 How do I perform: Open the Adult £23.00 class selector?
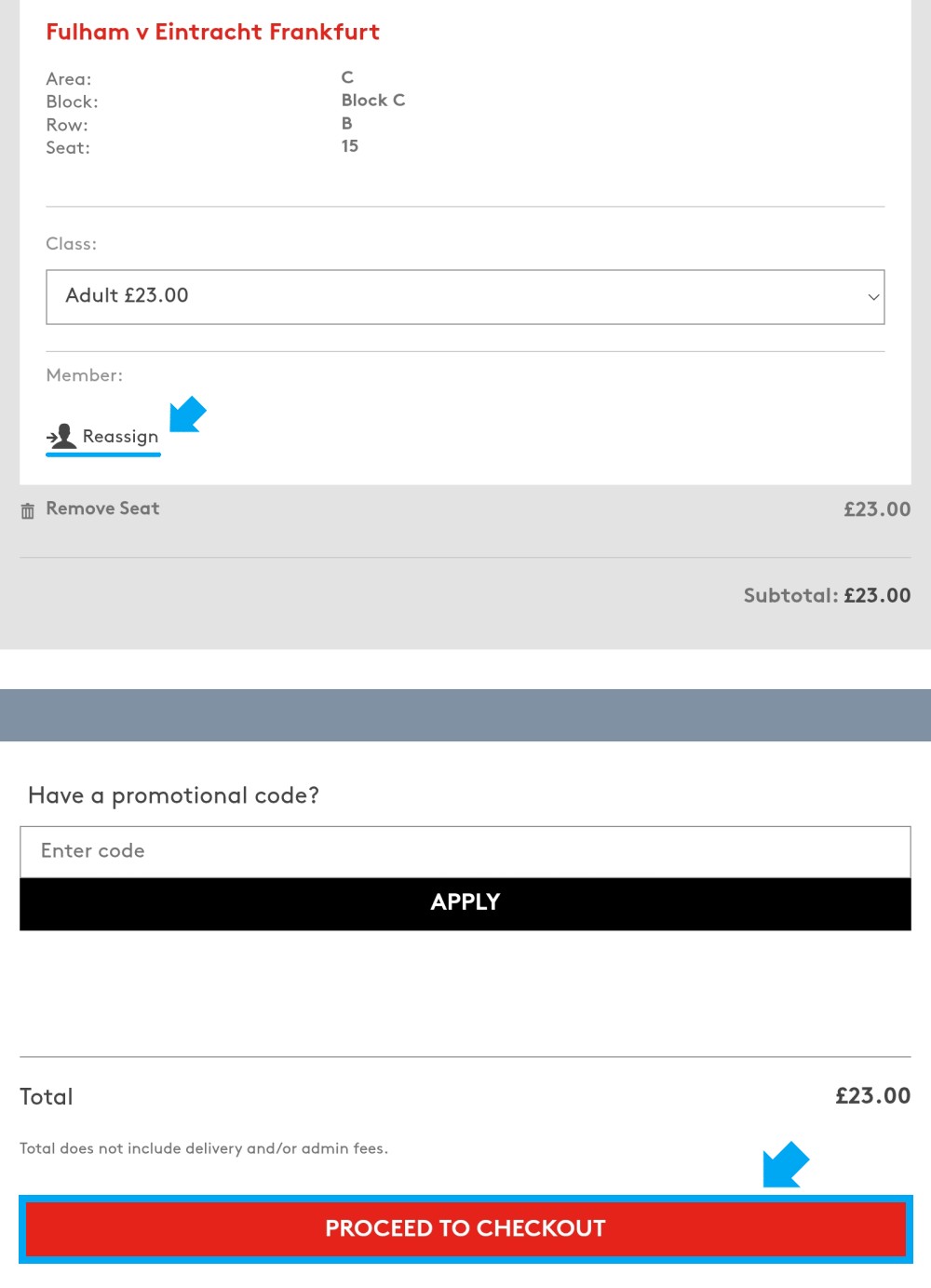click(465, 297)
